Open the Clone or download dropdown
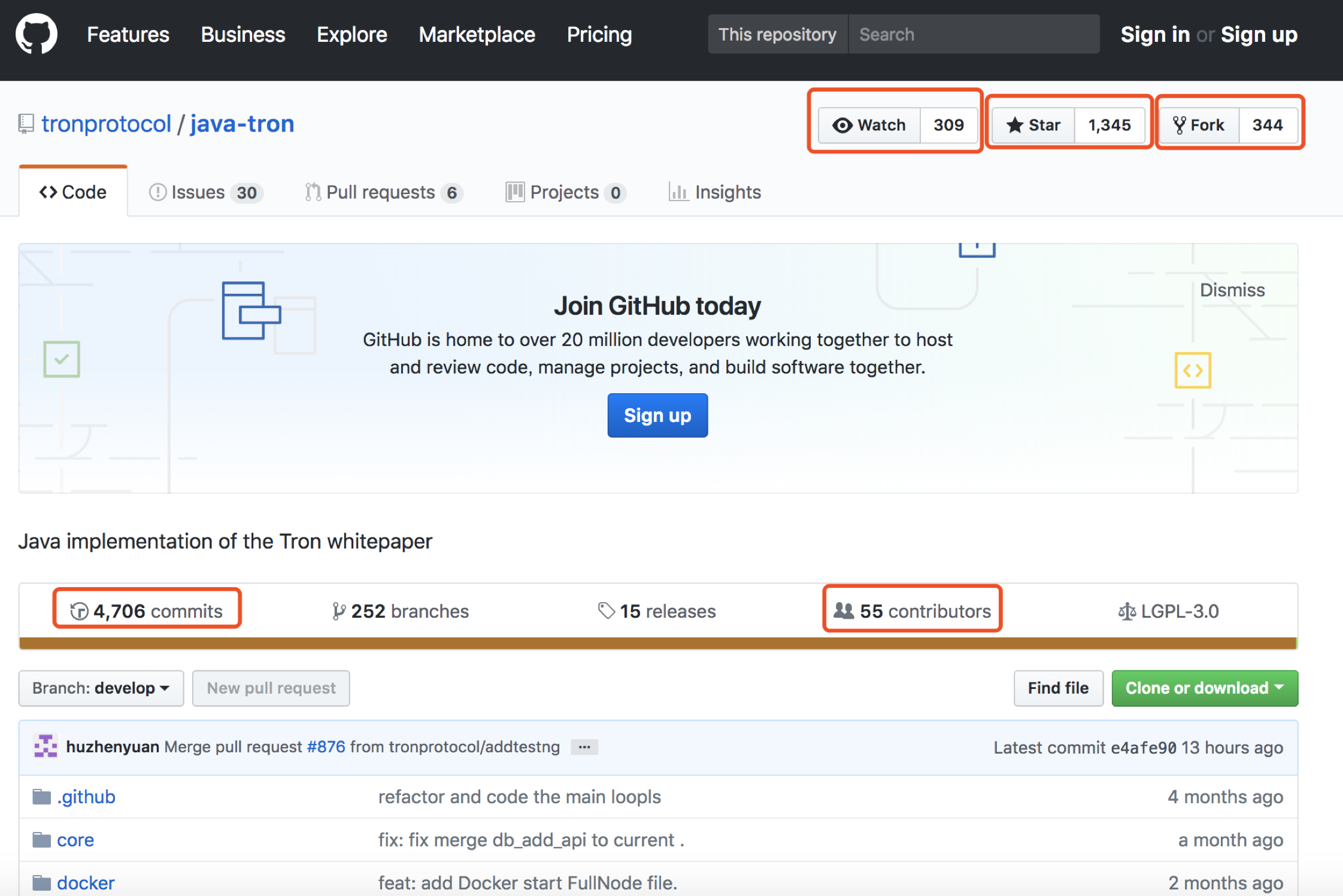 point(1205,688)
